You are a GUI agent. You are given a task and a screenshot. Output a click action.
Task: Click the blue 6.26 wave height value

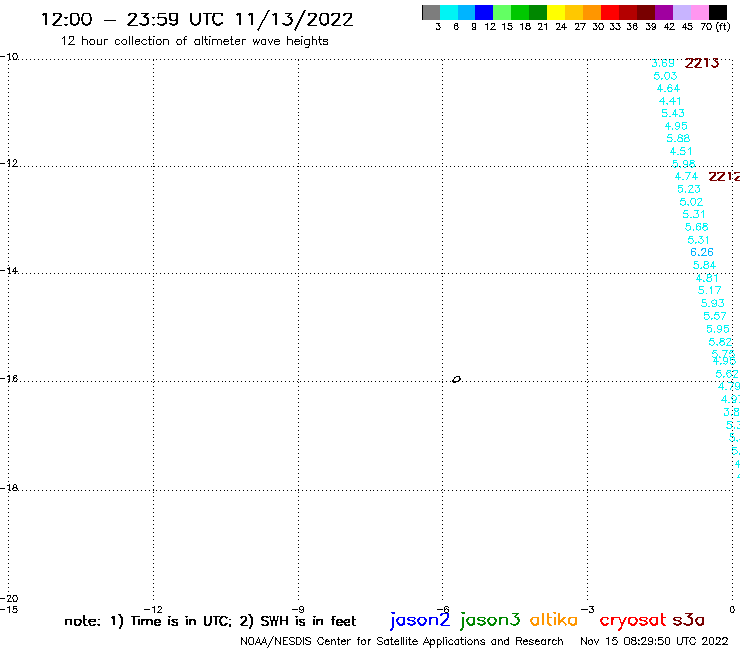coord(702,253)
